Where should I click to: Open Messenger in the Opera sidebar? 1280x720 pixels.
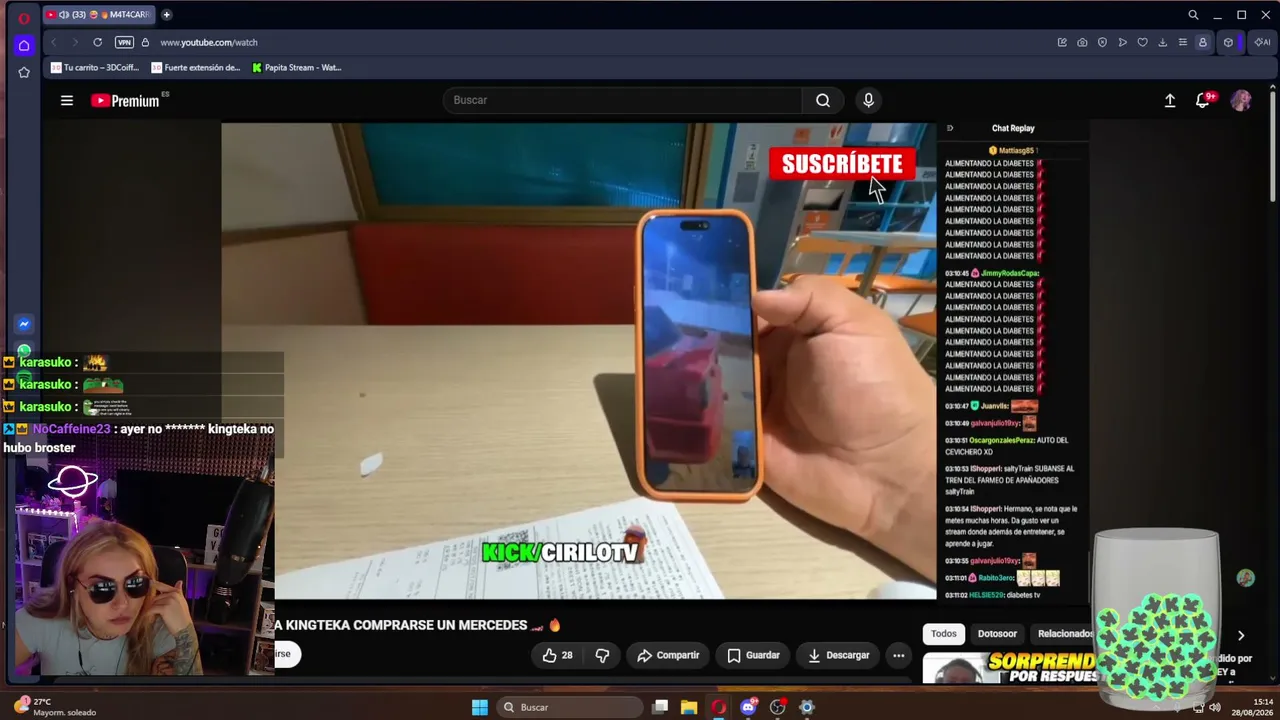tap(24, 324)
